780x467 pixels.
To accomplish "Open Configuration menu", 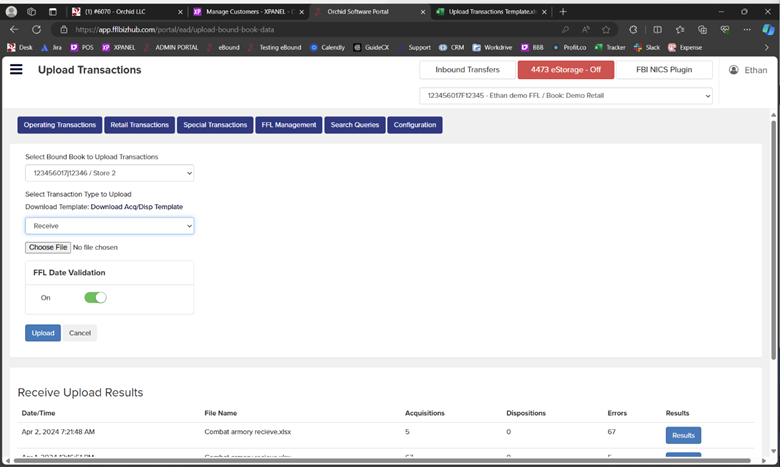I will click(x=415, y=125).
